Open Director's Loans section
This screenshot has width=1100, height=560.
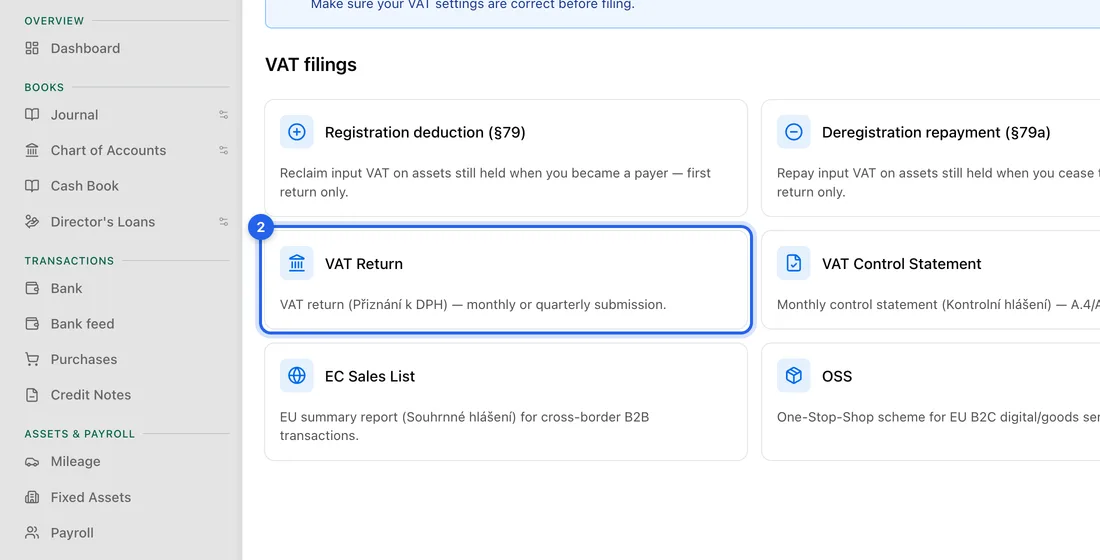click(102, 222)
